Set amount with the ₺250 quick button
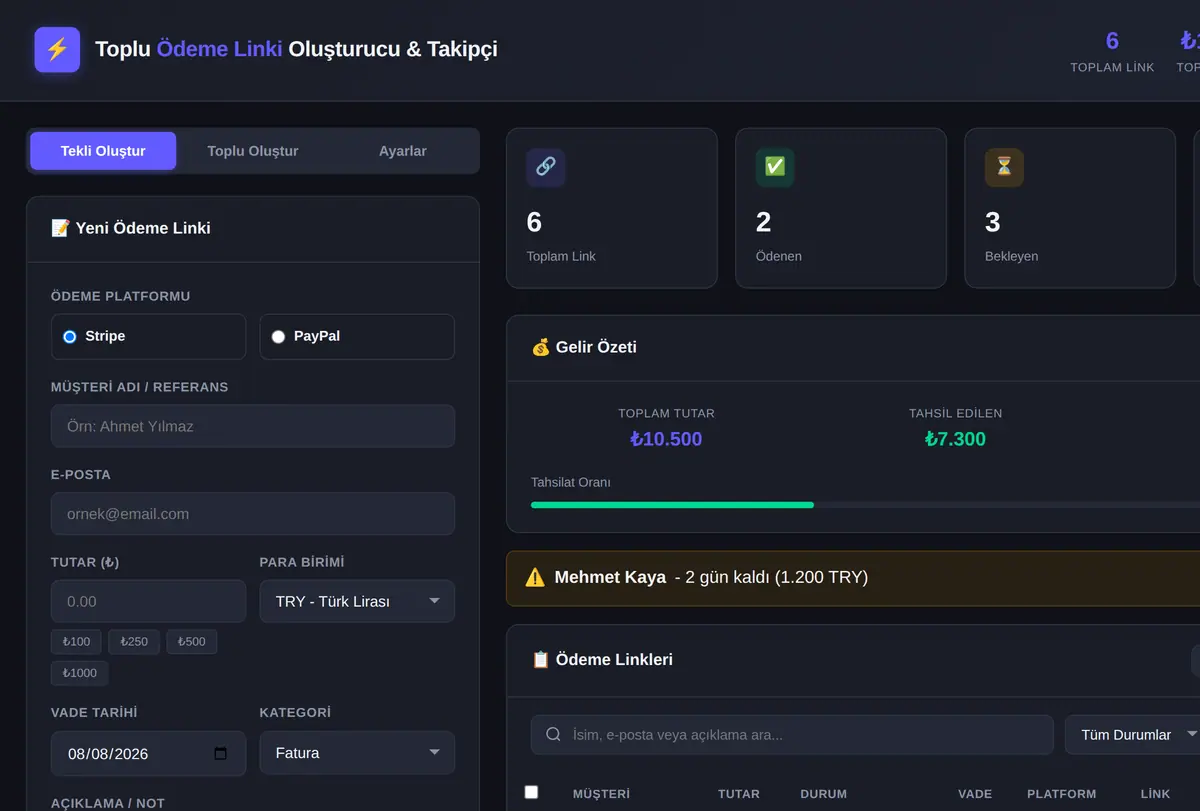Viewport: 1200px width, 811px height. 134,641
